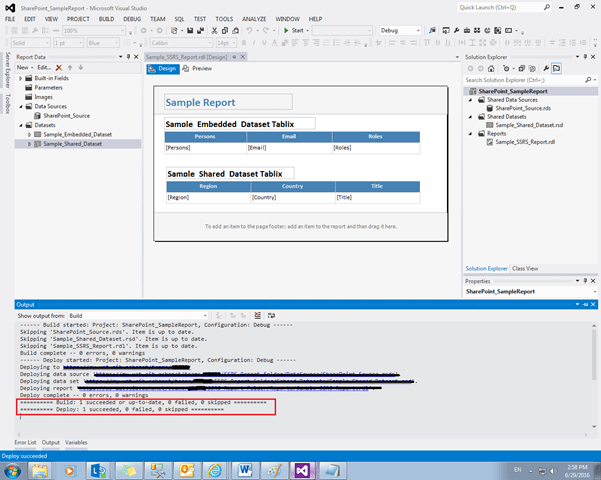Screen dimensions: 601x480
Task: Click the Cut scissors icon
Action: [x=215, y=30]
